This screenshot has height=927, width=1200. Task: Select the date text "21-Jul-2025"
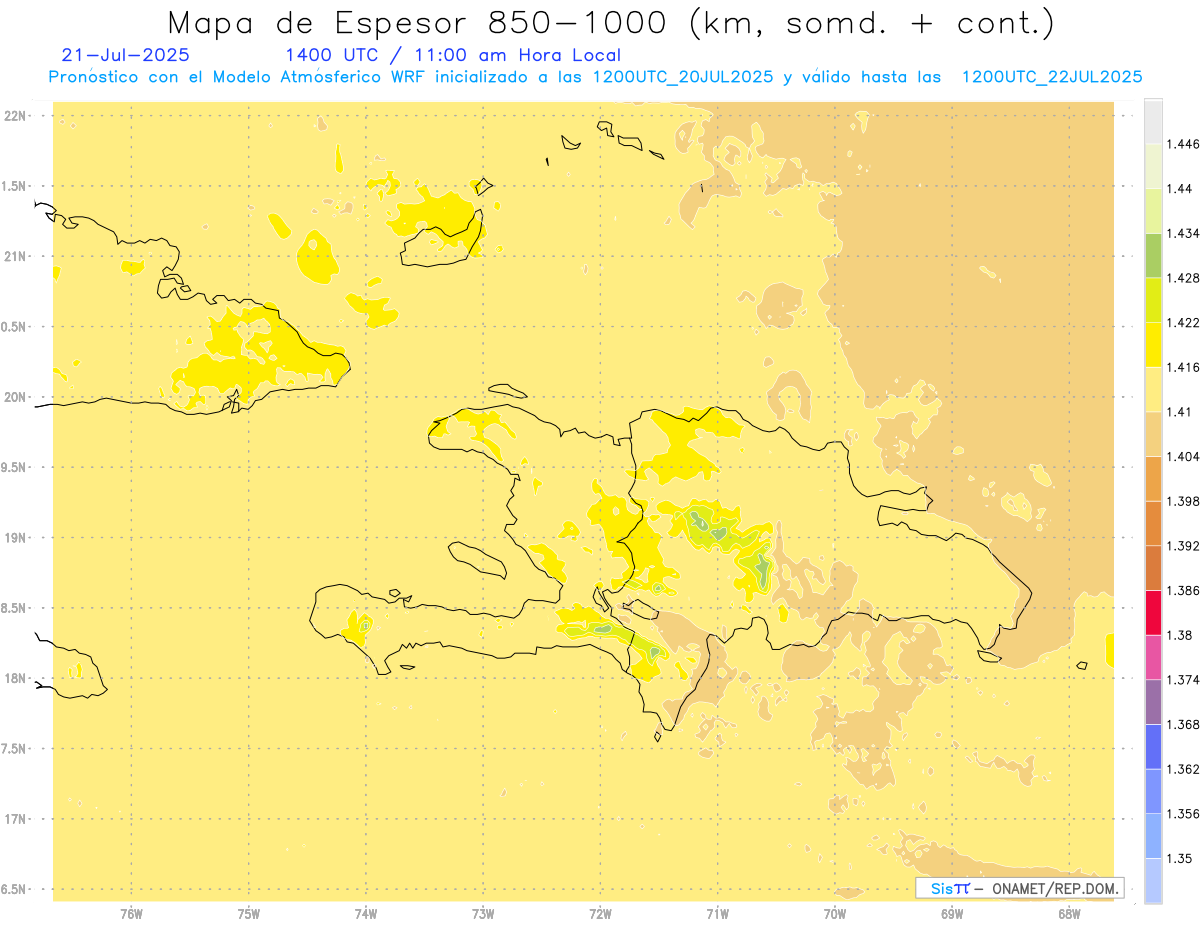tap(125, 55)
